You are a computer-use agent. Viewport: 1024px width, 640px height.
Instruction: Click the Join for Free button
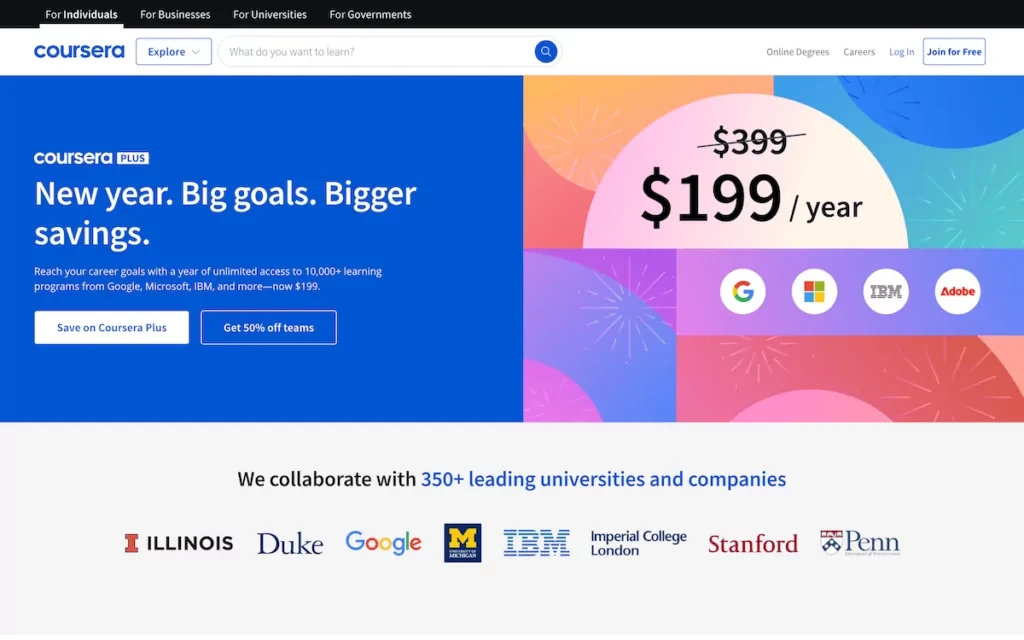tap(954, 52)
